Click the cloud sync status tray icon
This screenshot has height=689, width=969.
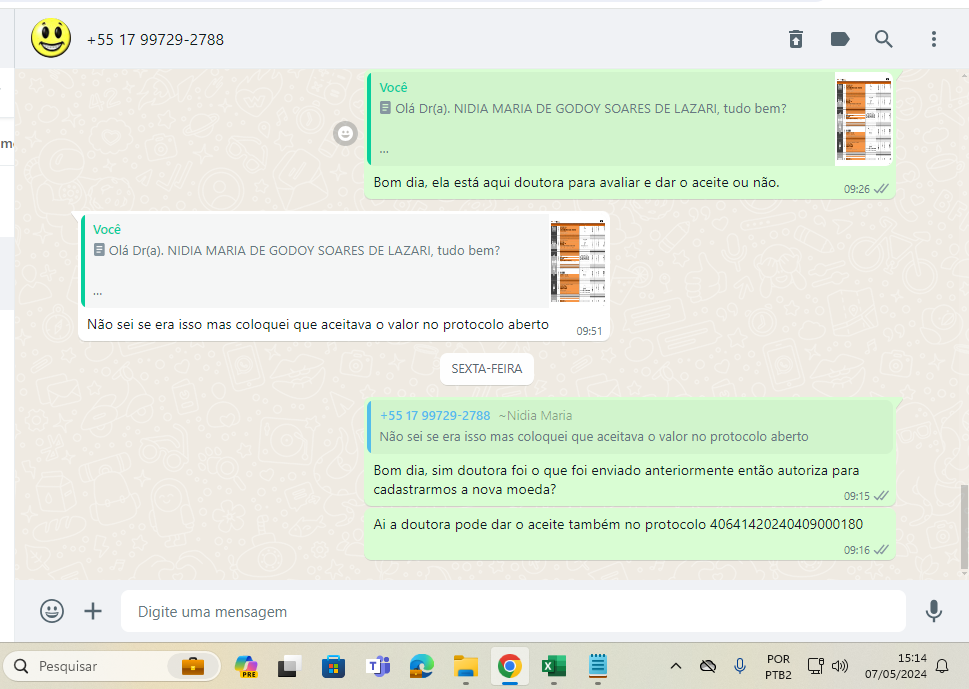pyautogui.click(x=708, y=666)
